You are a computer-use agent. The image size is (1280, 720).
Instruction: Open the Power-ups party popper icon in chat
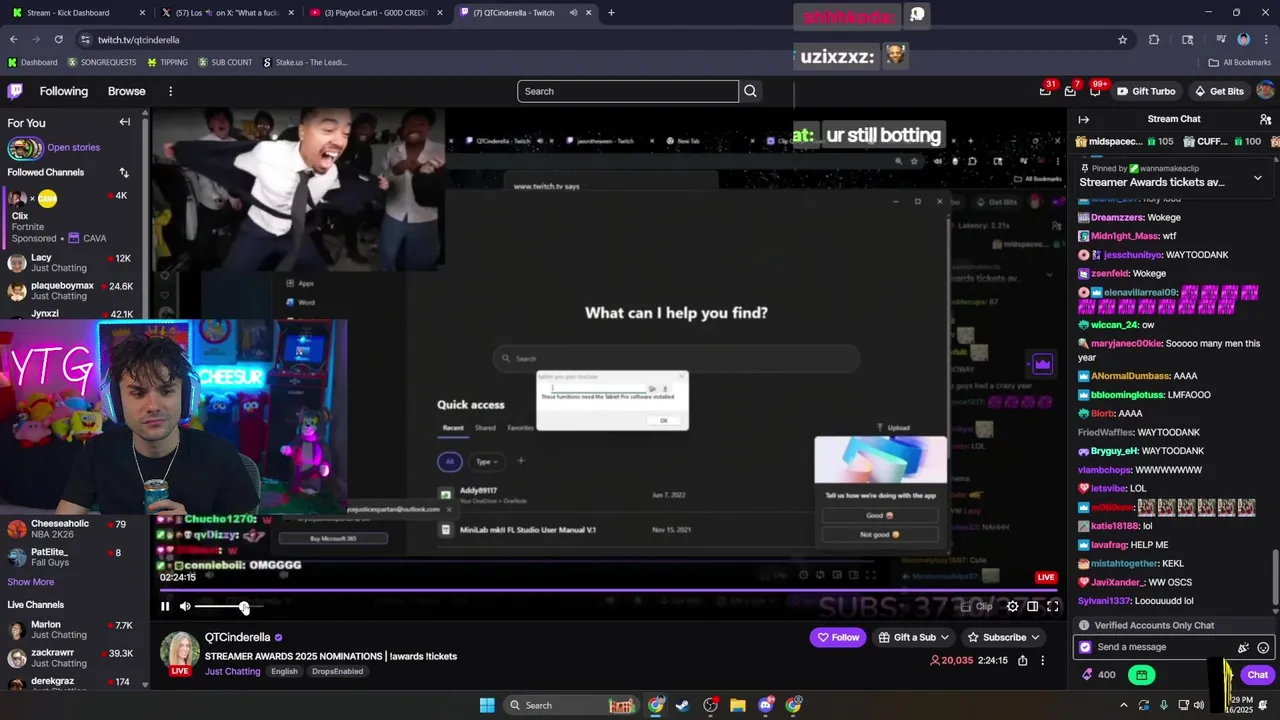click(x=1243, y=648)
